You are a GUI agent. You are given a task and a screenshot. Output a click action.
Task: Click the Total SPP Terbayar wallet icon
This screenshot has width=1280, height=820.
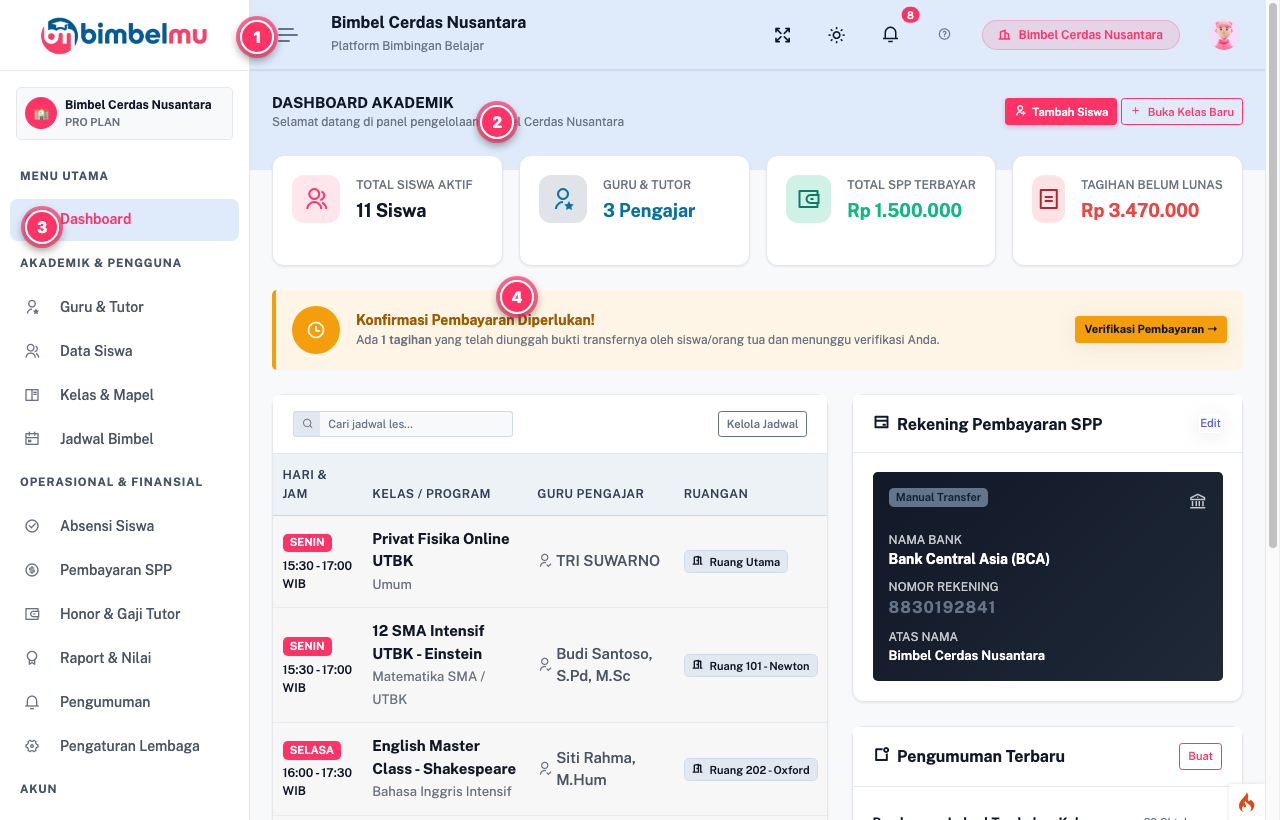pyautogui.click(x=809, y=199)
